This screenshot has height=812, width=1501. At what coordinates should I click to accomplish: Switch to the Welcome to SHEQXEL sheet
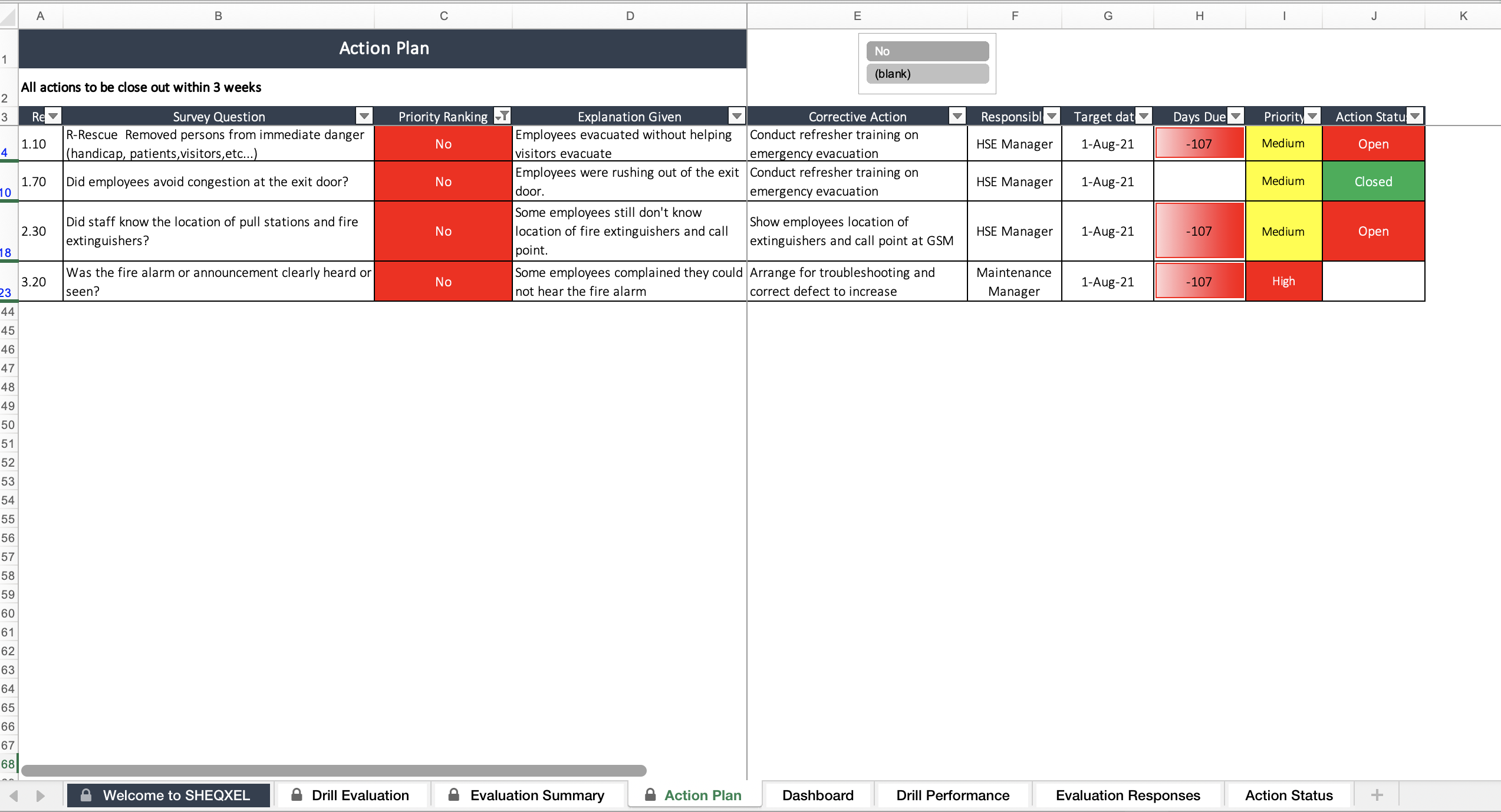(x=168, y=795)
